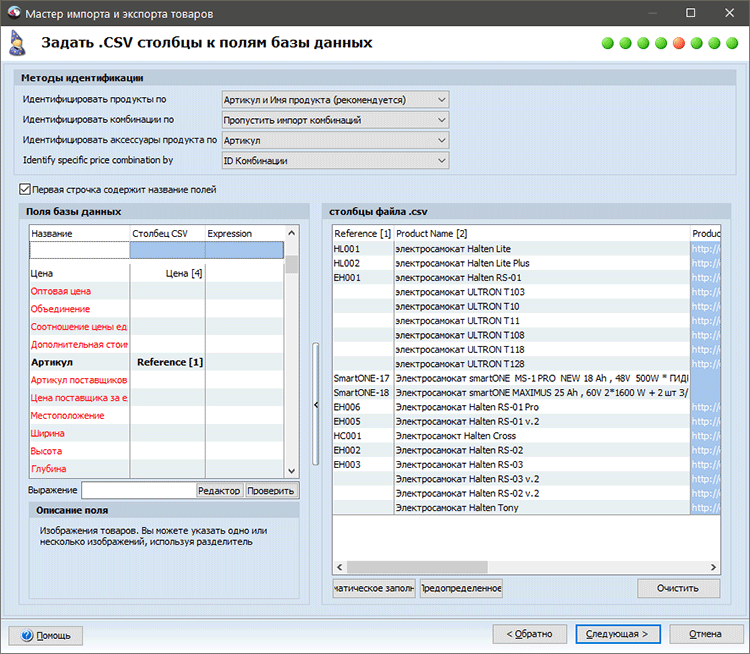
Task: Click the Предопределенное button
Action: 461,588
